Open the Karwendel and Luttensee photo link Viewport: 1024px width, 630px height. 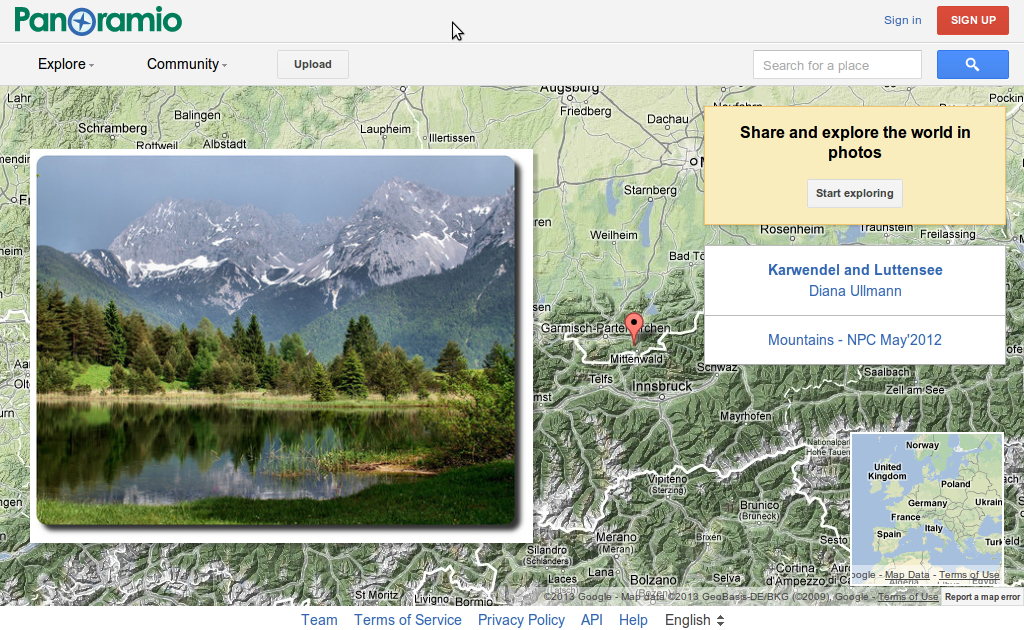coord(855,270)
